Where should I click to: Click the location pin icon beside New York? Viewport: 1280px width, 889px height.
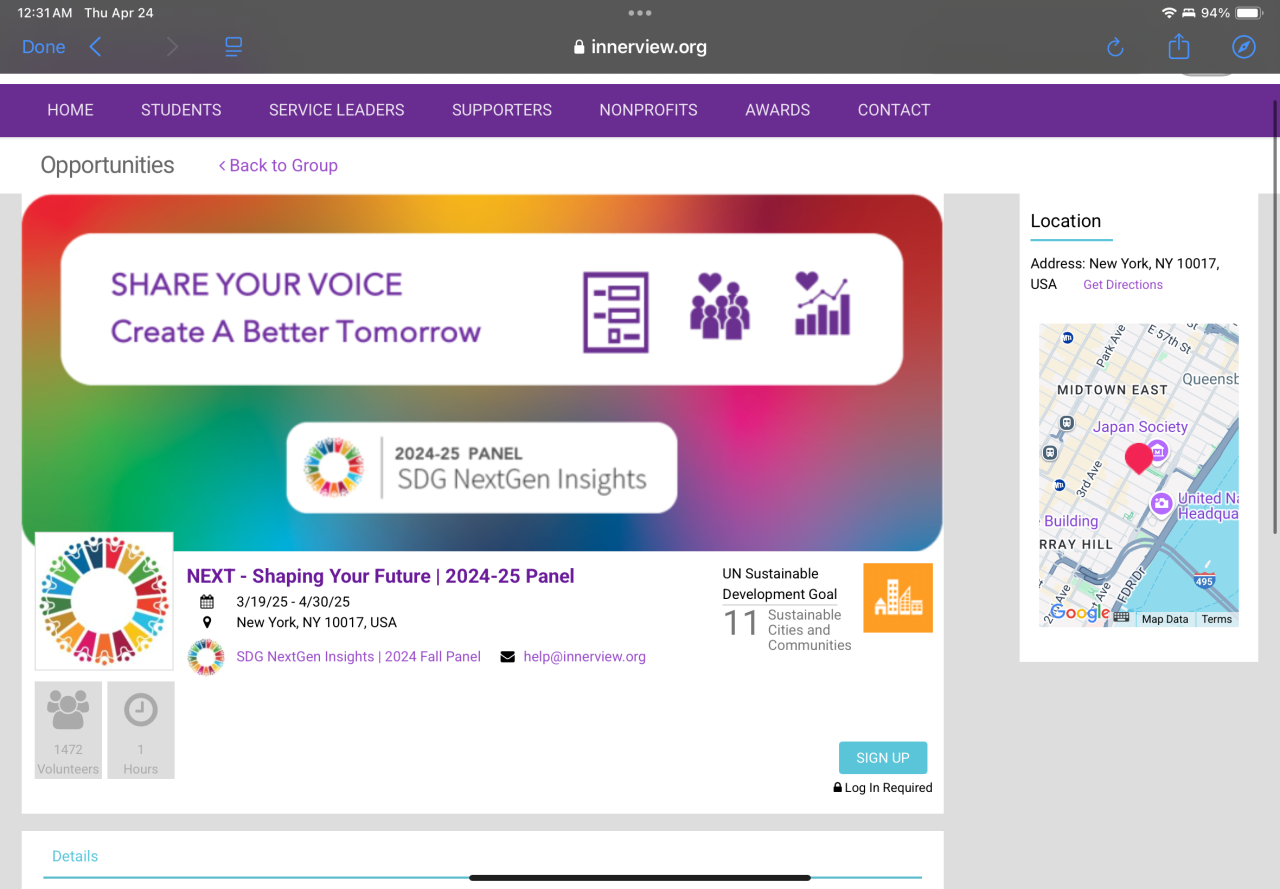(207, 622)
